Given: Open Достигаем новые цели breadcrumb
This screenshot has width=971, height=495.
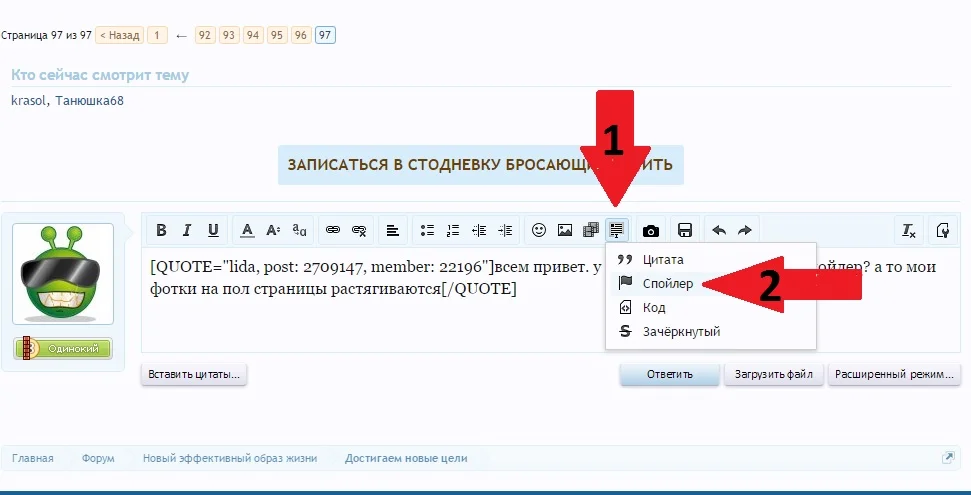Looking at the screenshot, I should point(406,458).
